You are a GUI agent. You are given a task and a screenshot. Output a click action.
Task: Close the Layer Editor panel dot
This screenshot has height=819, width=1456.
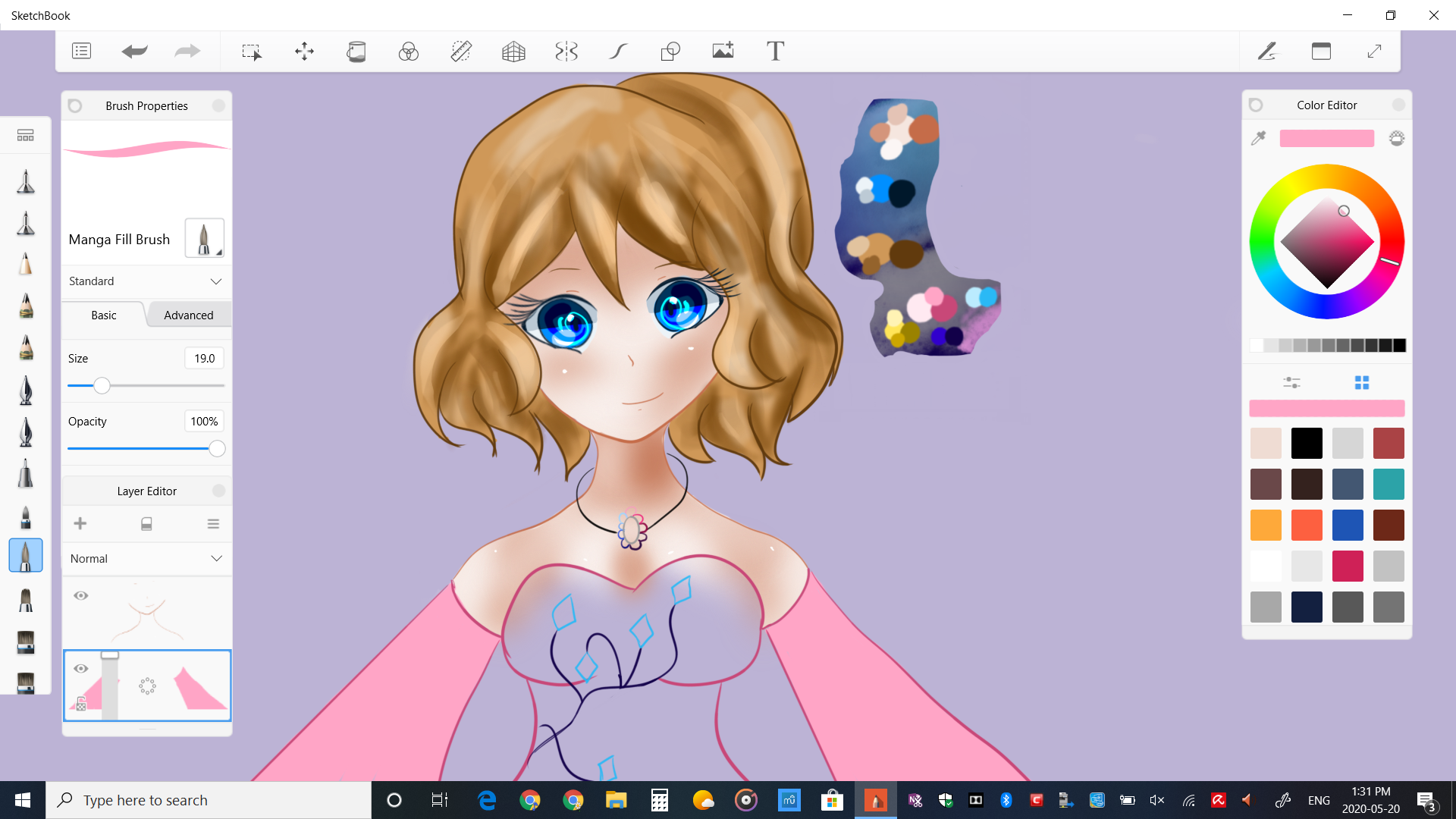click(x=218, y=491)
